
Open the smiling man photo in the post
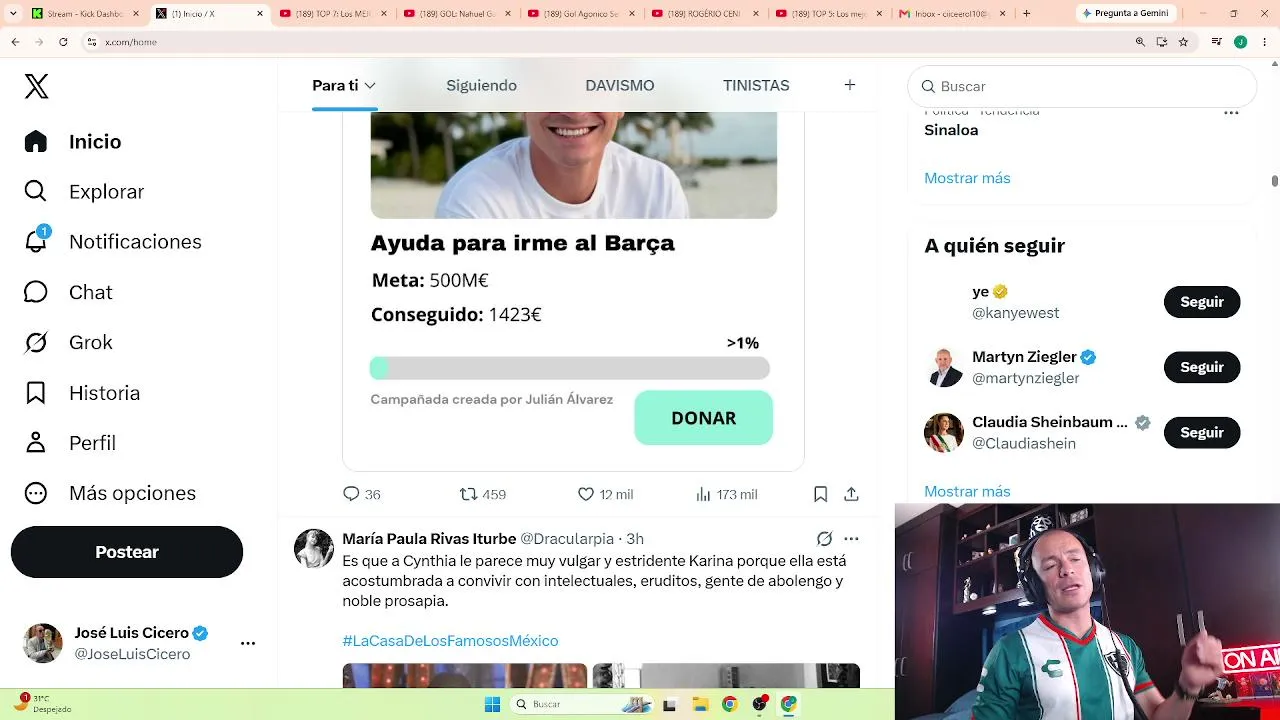(x=574, y=165)
